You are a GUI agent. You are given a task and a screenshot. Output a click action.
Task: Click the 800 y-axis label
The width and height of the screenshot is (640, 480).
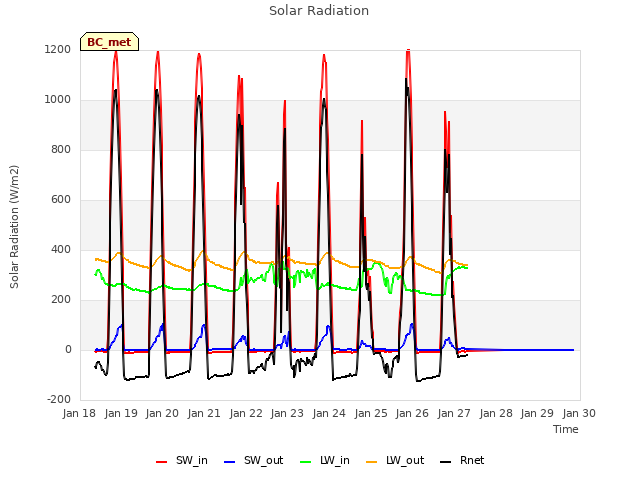(61, 149)
